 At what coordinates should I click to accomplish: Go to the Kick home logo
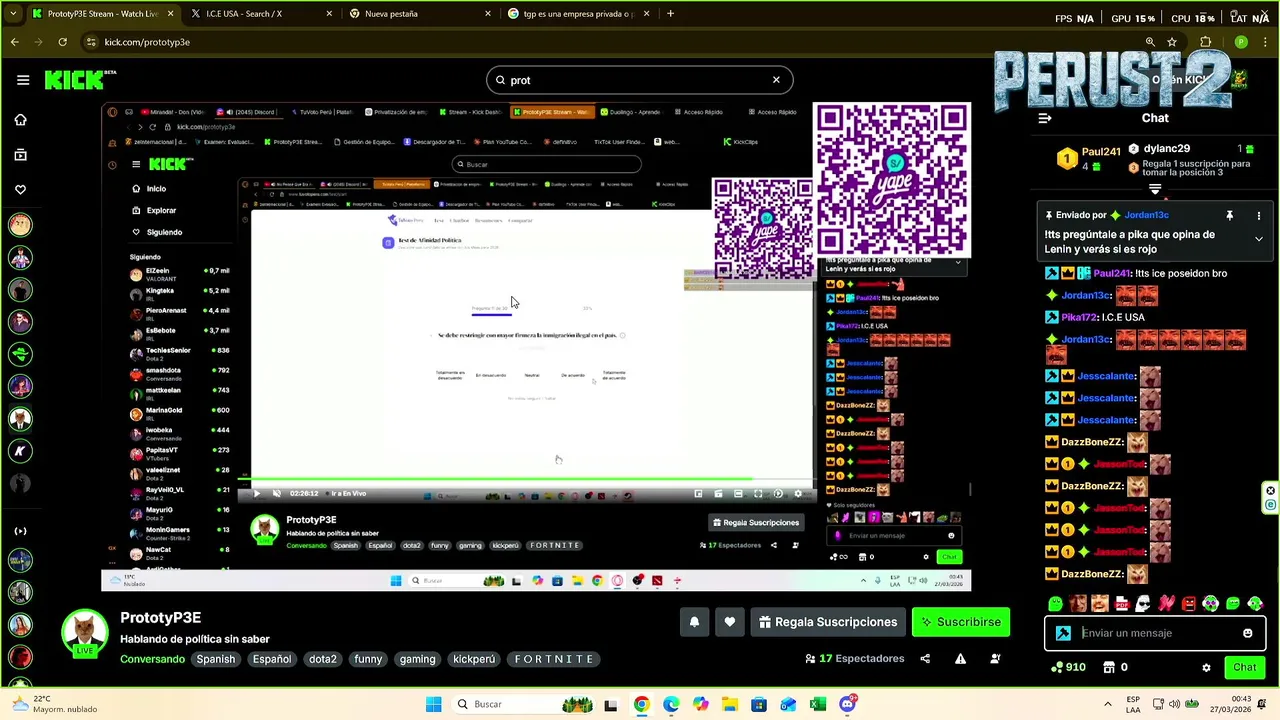[80, 80]
